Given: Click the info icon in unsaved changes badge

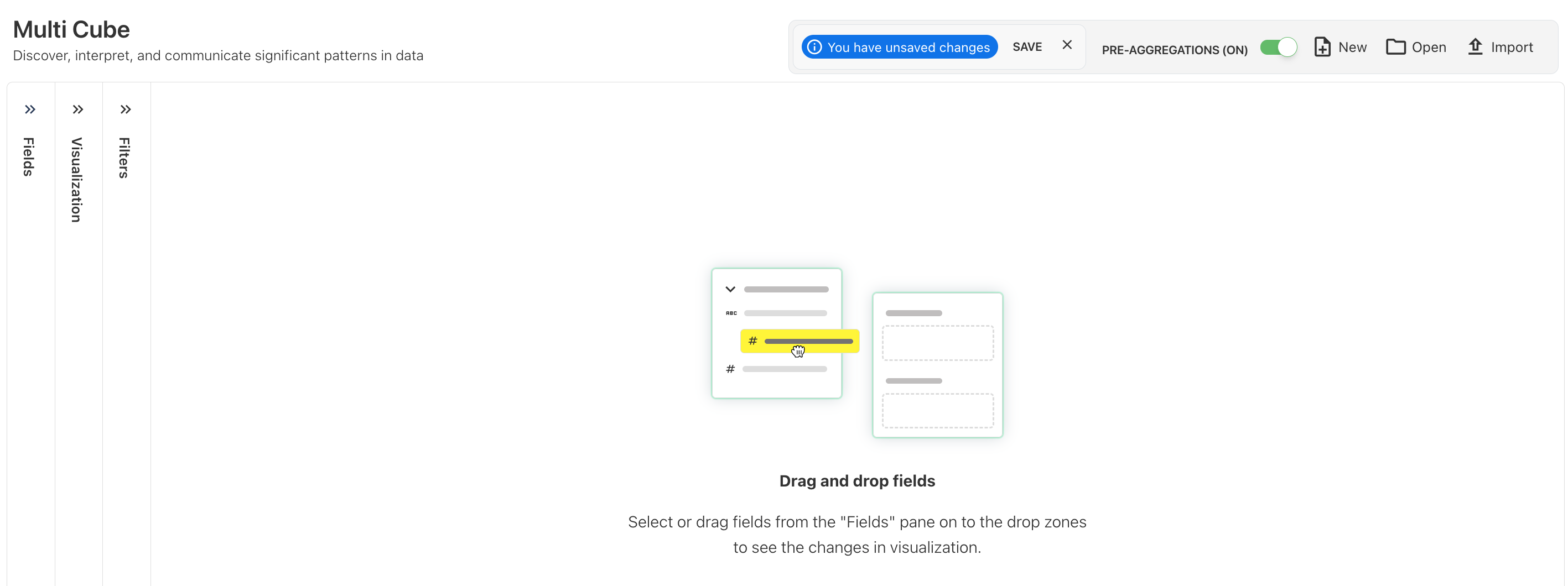Looking at the screenshot, I should click(814, 47).
